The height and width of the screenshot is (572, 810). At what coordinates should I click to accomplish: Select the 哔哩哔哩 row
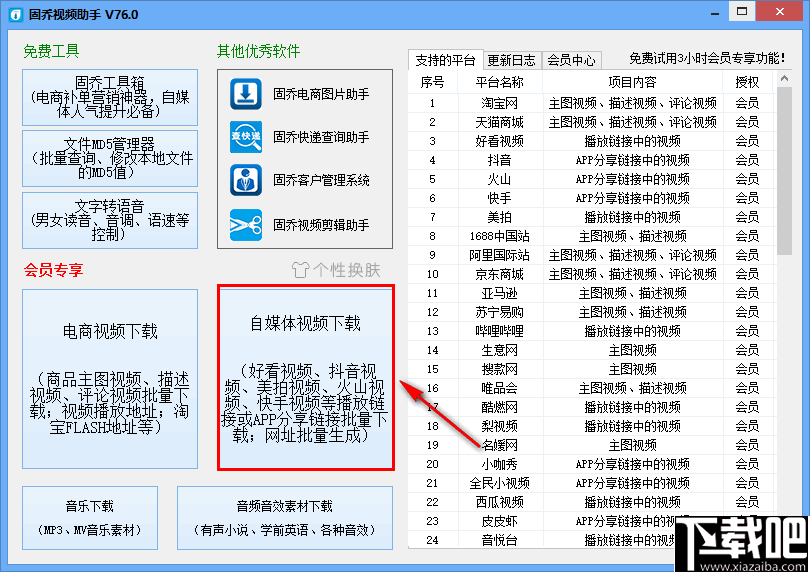coord(592,331)
